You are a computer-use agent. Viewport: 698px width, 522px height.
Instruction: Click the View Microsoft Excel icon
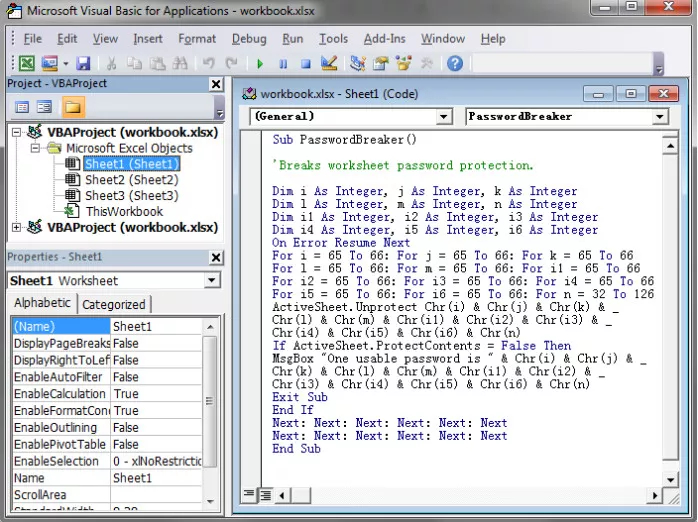(26, 64)
